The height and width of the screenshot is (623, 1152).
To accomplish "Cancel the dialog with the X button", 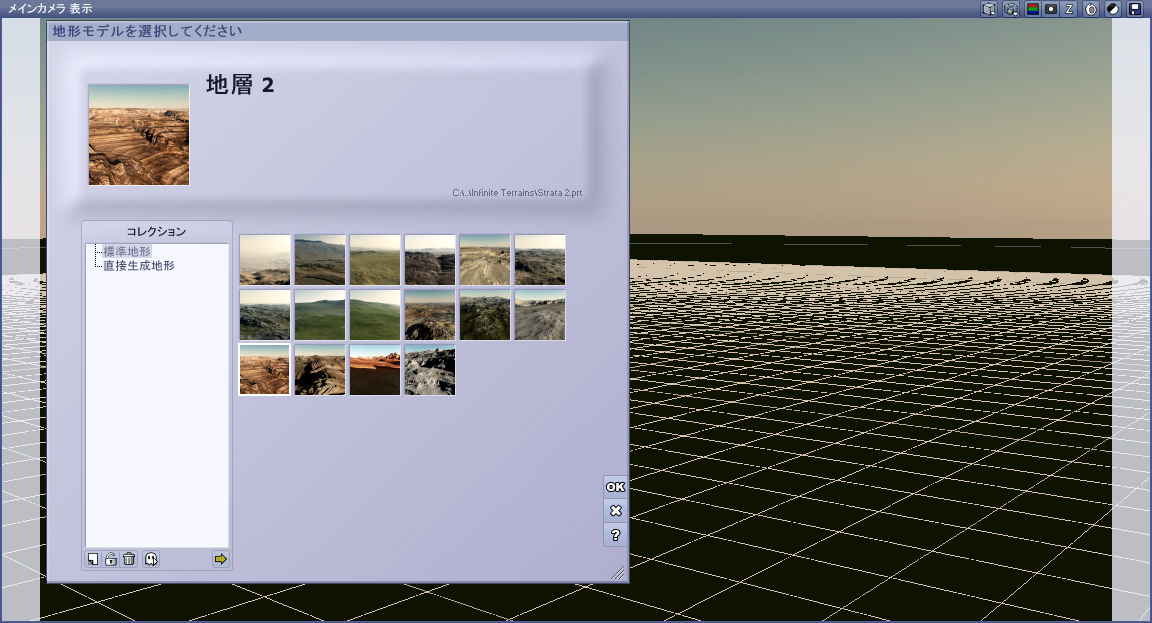I will point(615,510).
